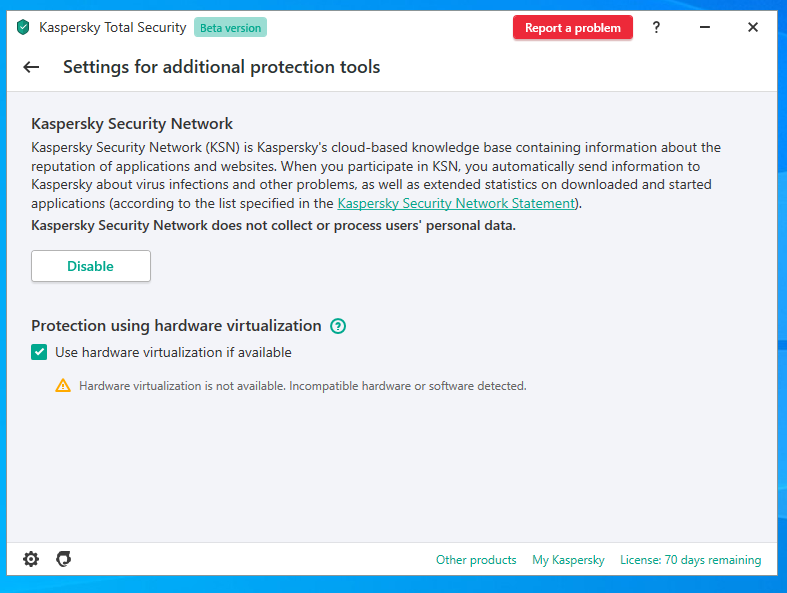Go back using the left arrow
787x593 pixels.
31,67
